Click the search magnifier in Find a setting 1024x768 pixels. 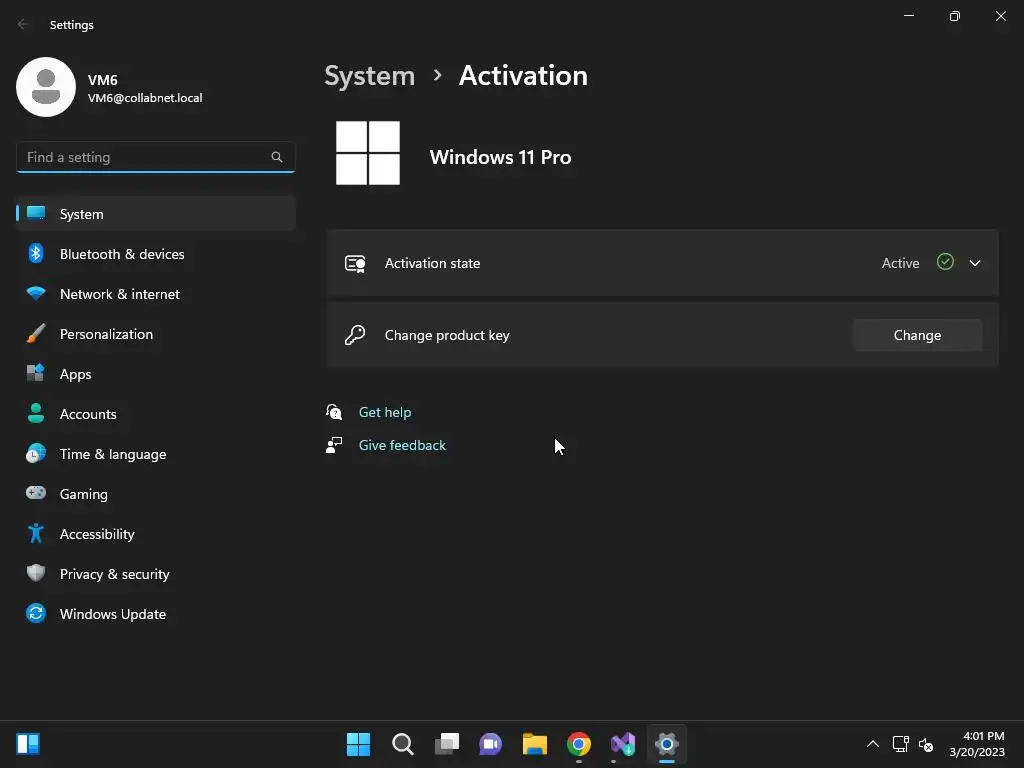277,157
